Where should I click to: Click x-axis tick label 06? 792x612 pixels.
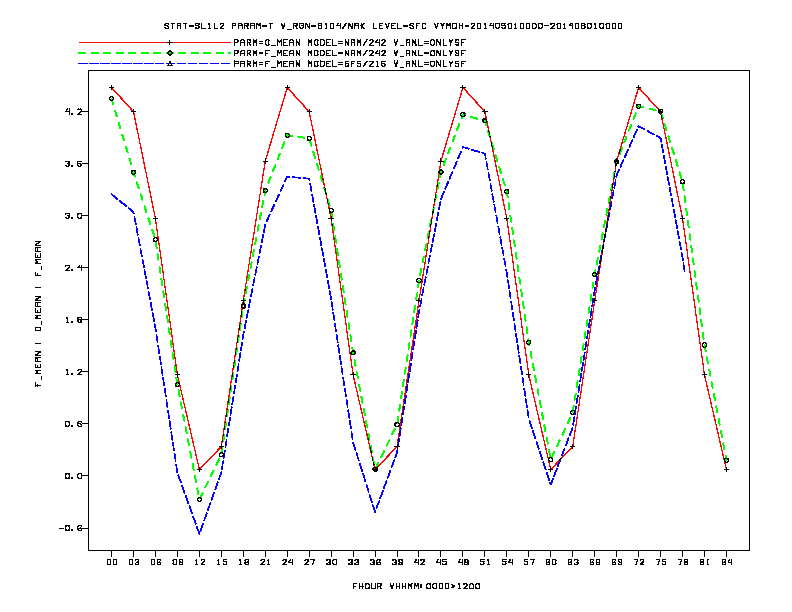point(156,562)
